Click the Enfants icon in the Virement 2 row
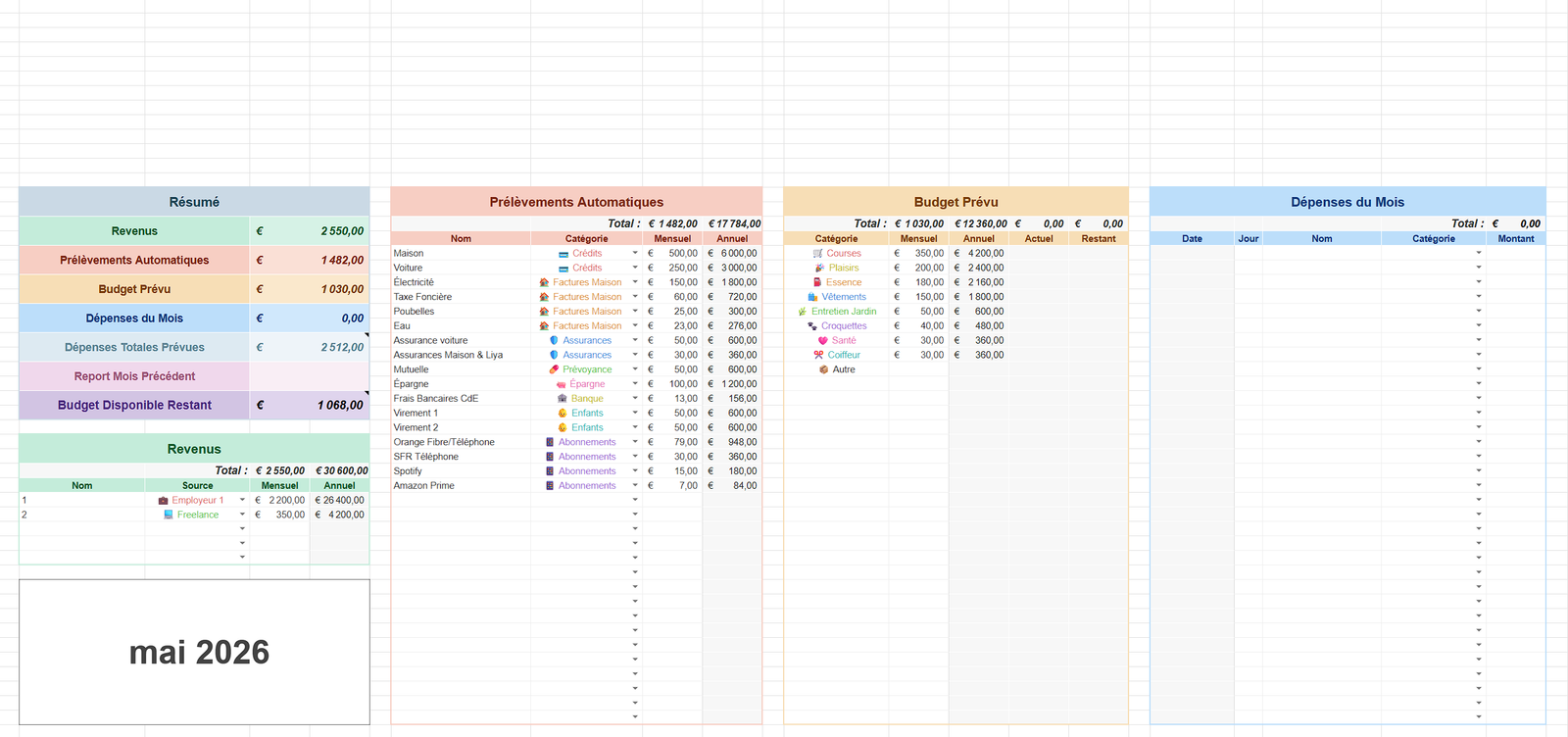 (563, 427)
